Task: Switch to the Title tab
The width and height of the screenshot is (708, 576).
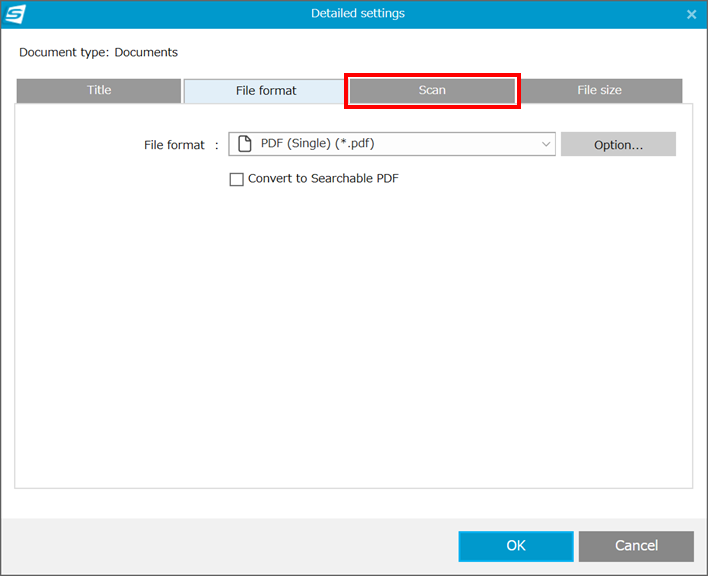Action: coord(99,90)
